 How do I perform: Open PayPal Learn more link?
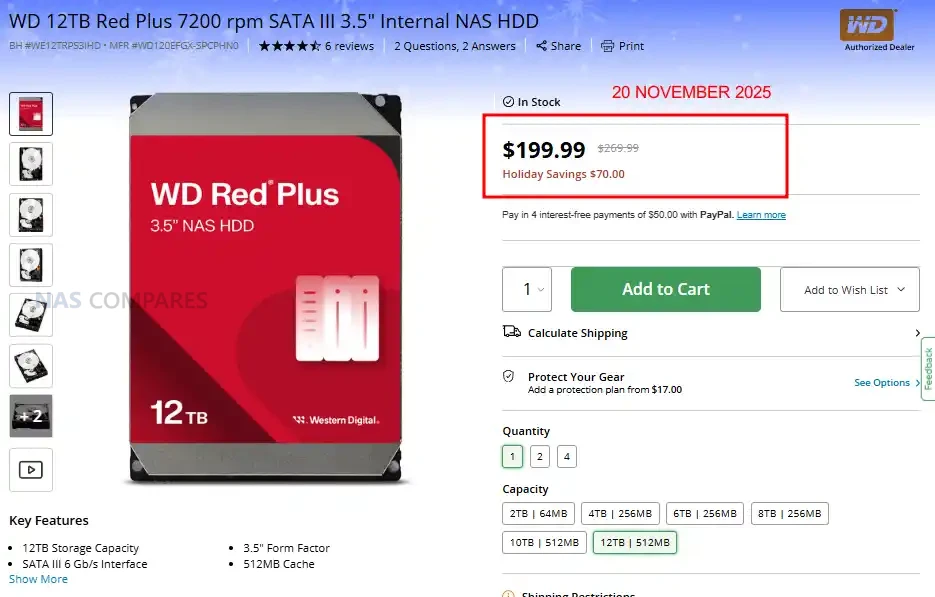[761, 215]
